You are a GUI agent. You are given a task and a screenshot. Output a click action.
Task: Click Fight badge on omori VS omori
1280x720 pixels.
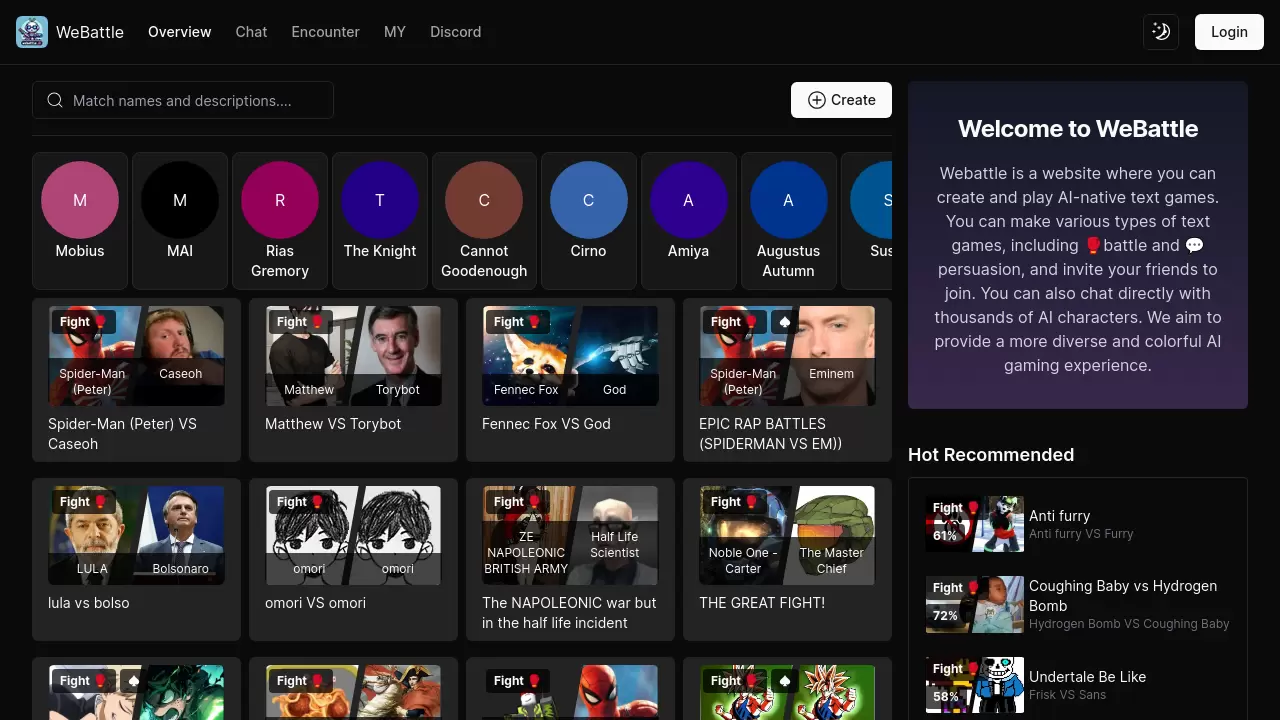300,502
